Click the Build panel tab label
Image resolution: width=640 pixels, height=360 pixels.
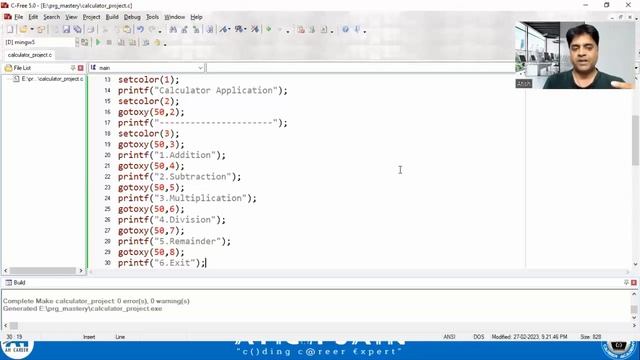tap(19, 282)
